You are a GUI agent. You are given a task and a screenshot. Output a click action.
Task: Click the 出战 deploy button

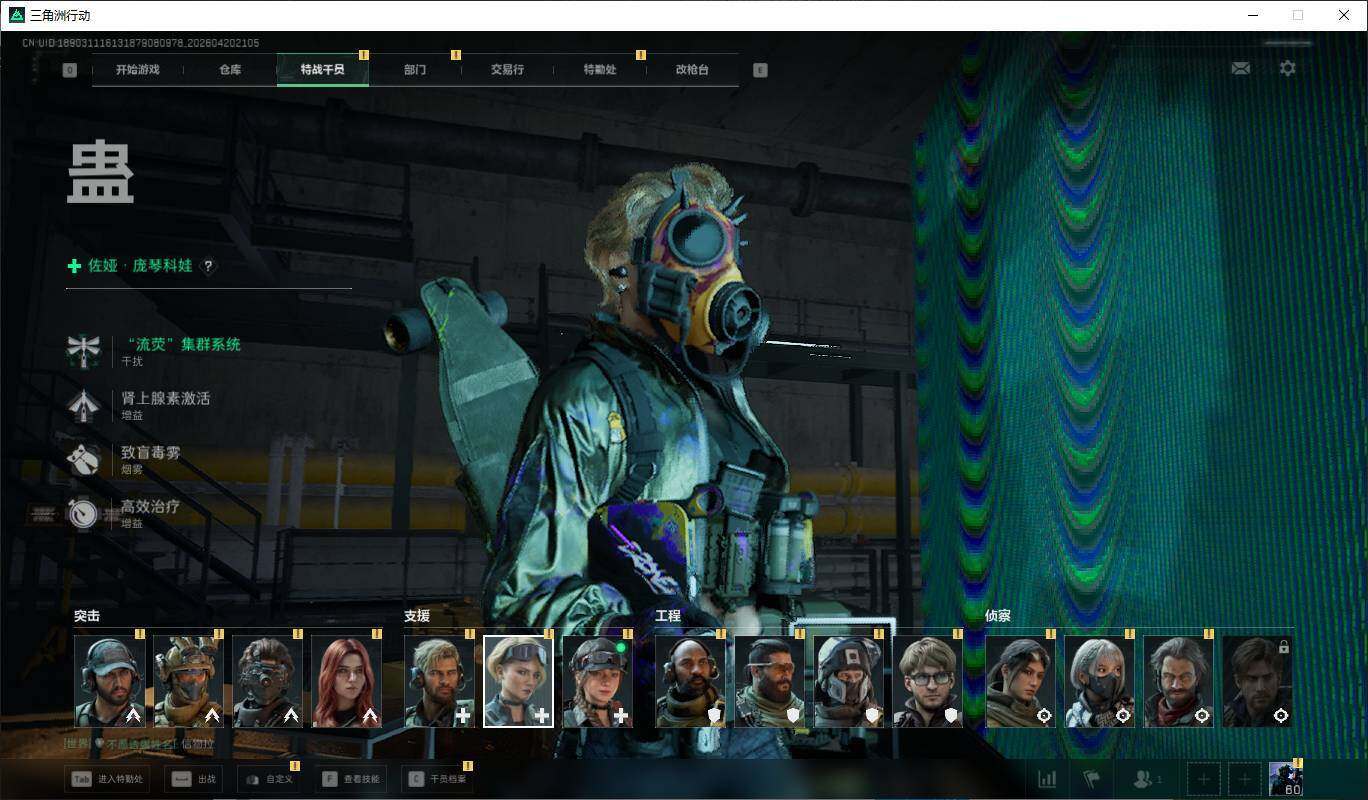click(x=194, y=779)
